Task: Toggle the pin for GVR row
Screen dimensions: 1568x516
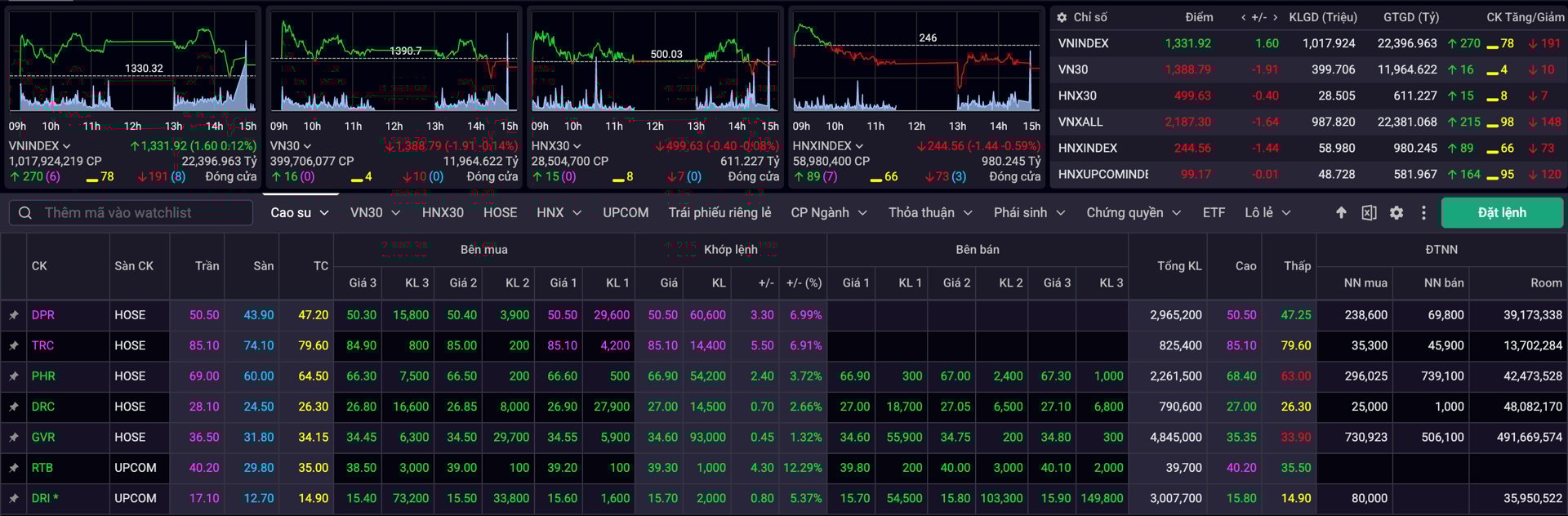Action: (14, 438)
